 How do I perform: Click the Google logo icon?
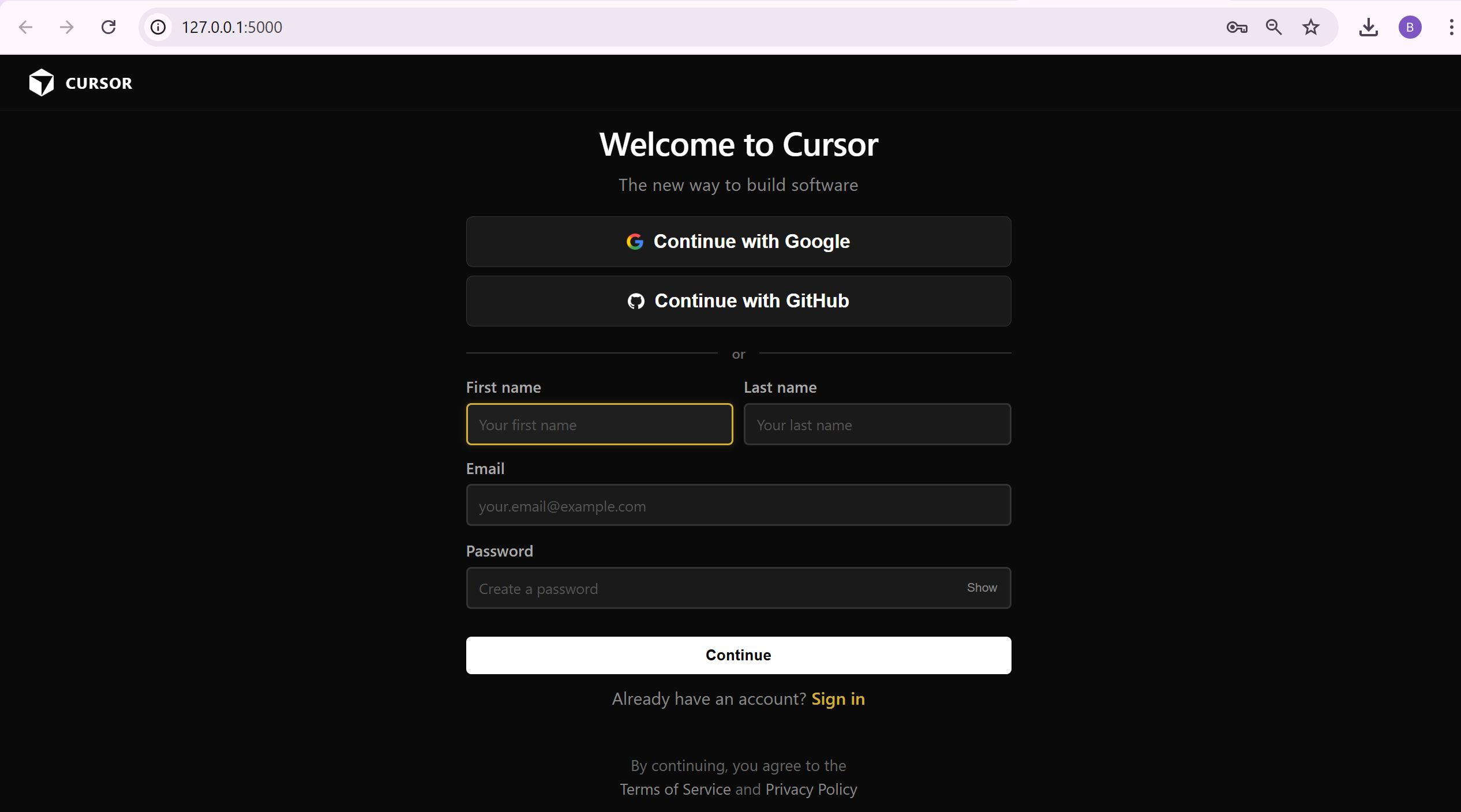pyautogui.click(x=635, y=242)
